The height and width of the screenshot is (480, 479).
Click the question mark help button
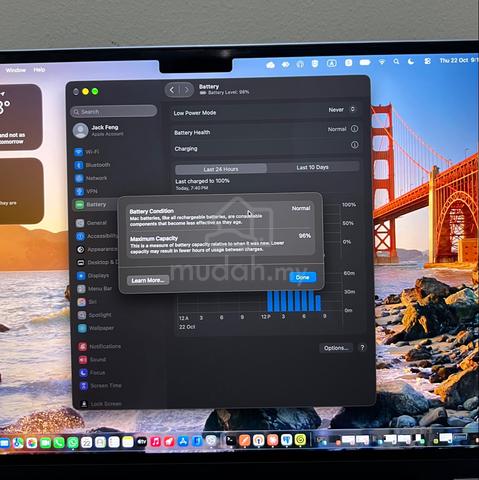[362, 347]
